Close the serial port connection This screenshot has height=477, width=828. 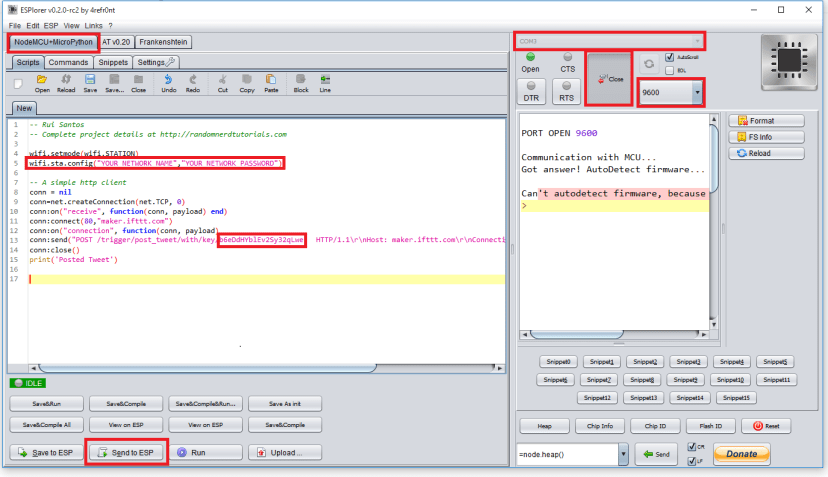coord(609,79)
